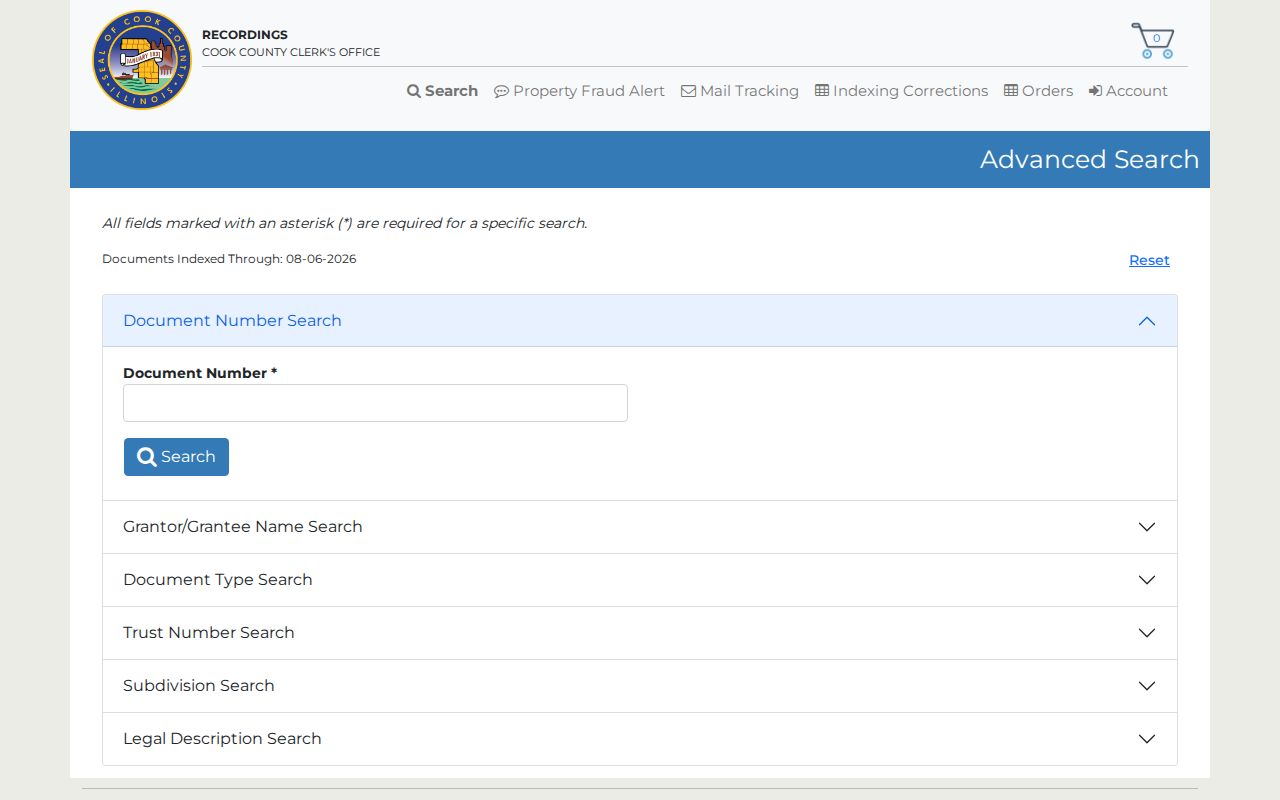Navigate to Indexing Corrections
Viewport: 1280px width, 800px height.
coord(901,91)
